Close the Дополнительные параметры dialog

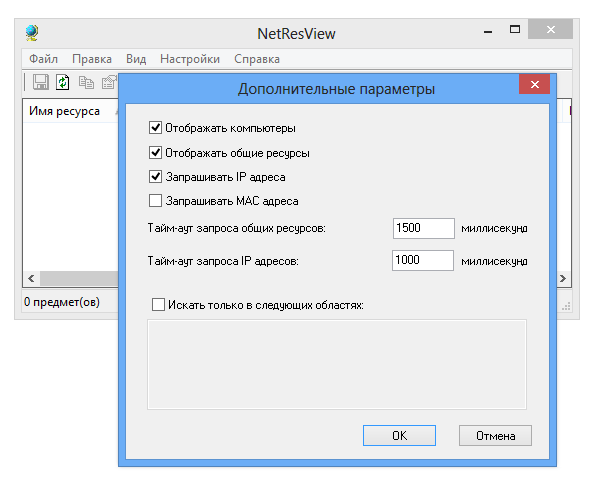(x=535, y=84)
